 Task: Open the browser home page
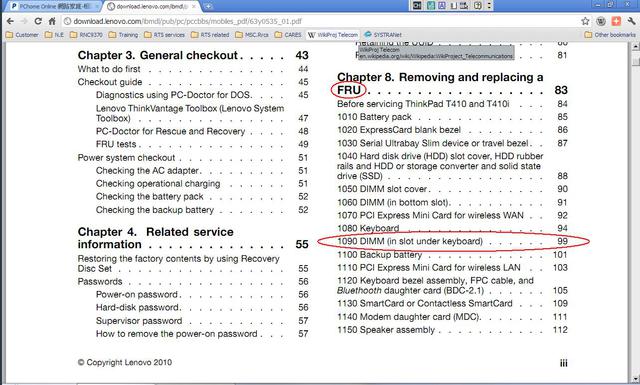click(x=52, y=21)
